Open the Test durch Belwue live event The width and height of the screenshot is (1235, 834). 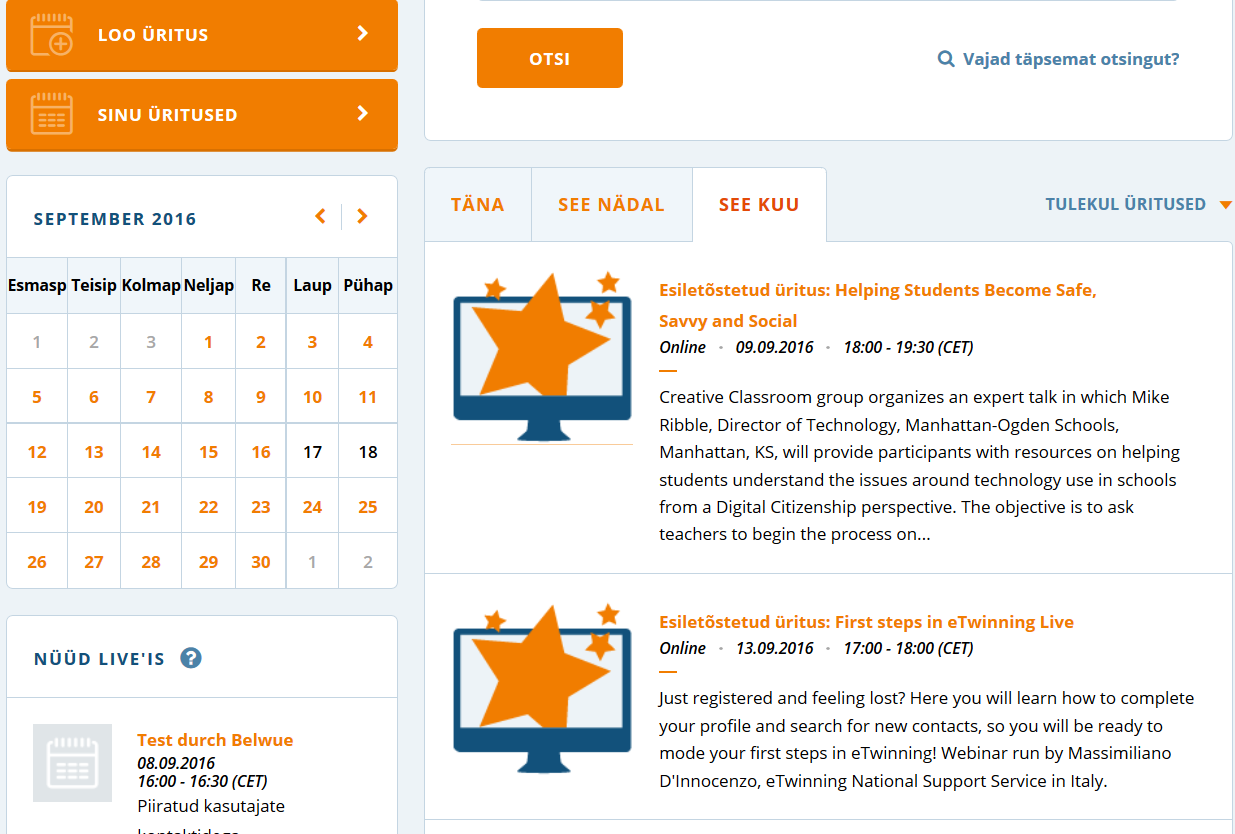[215, 740]
